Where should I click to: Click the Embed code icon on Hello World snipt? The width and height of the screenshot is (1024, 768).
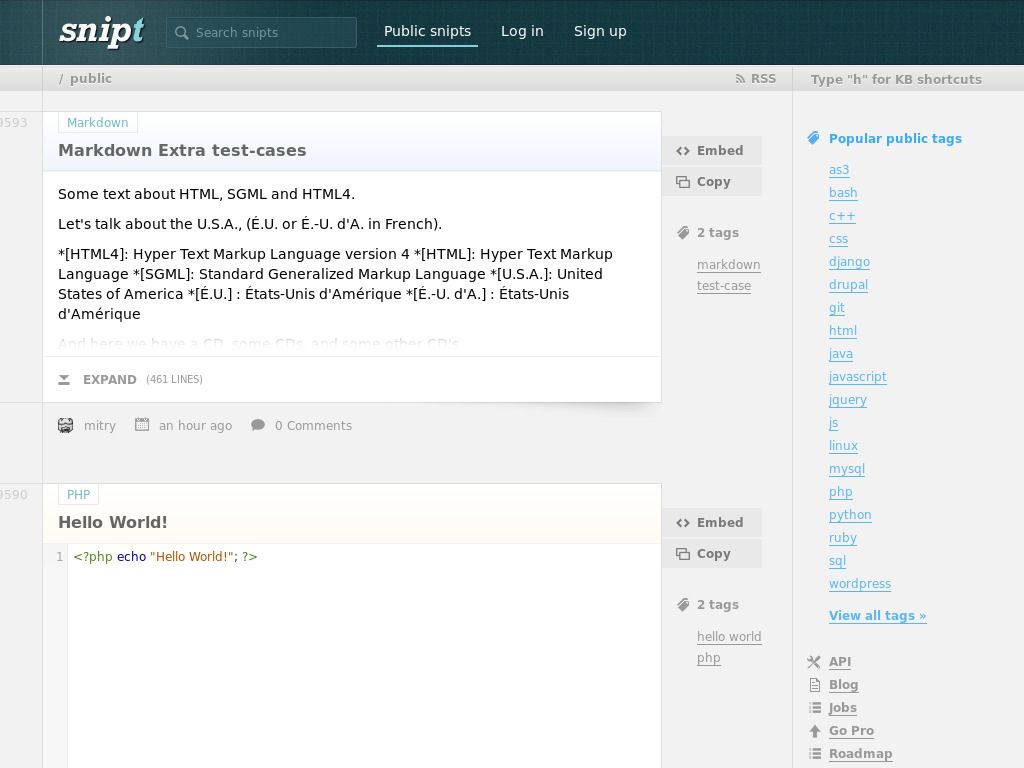(x=683, y=523)
